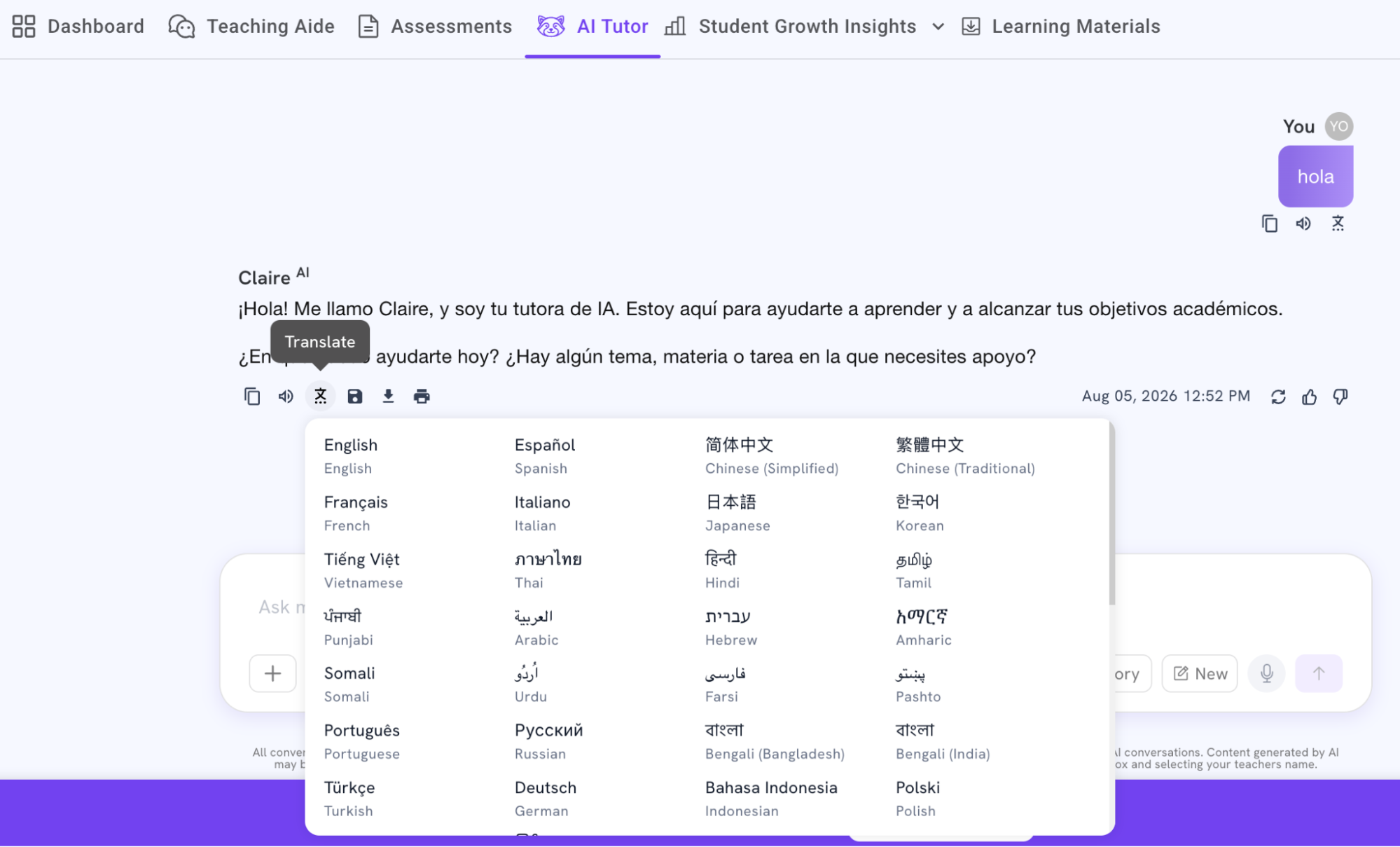Pick Türkçe (Turkish) language
The width and height of the screenshot is (1400, 847).
(x=349, y=799)
